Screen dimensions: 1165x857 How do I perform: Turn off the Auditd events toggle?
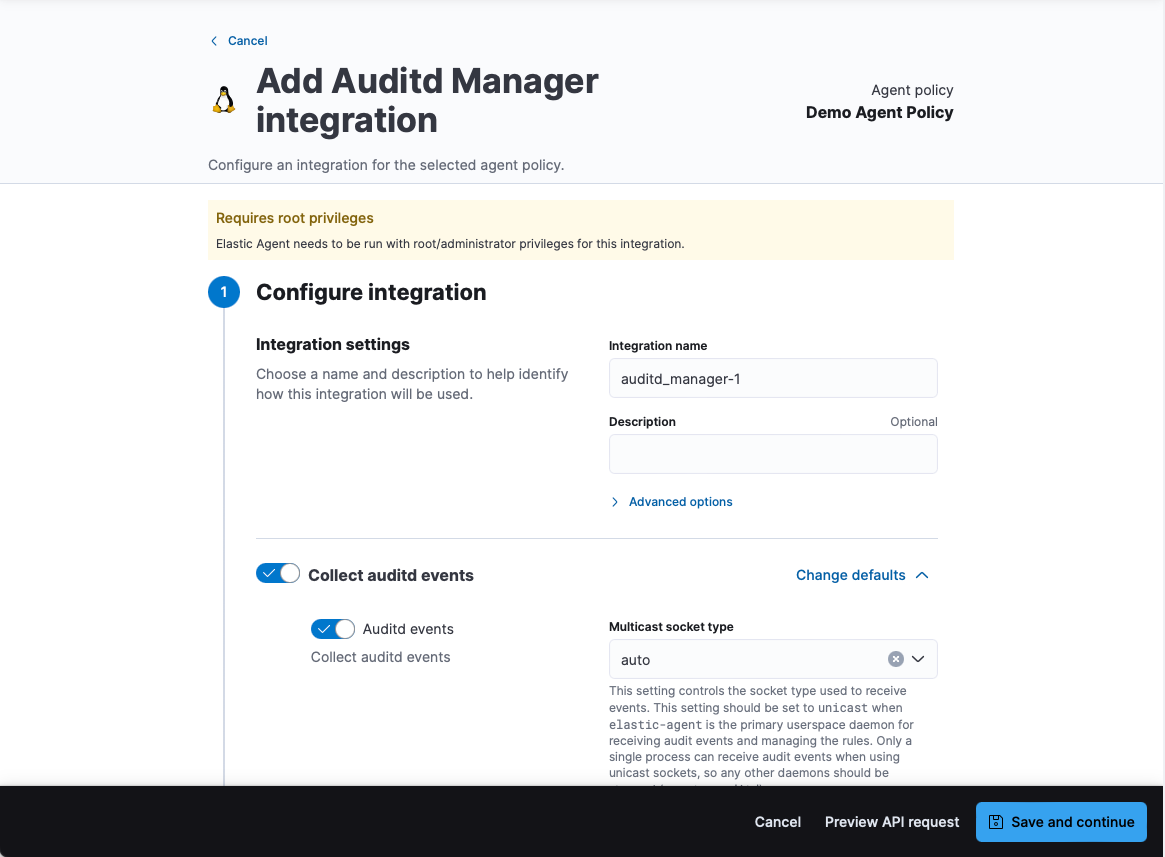(333, 629)
